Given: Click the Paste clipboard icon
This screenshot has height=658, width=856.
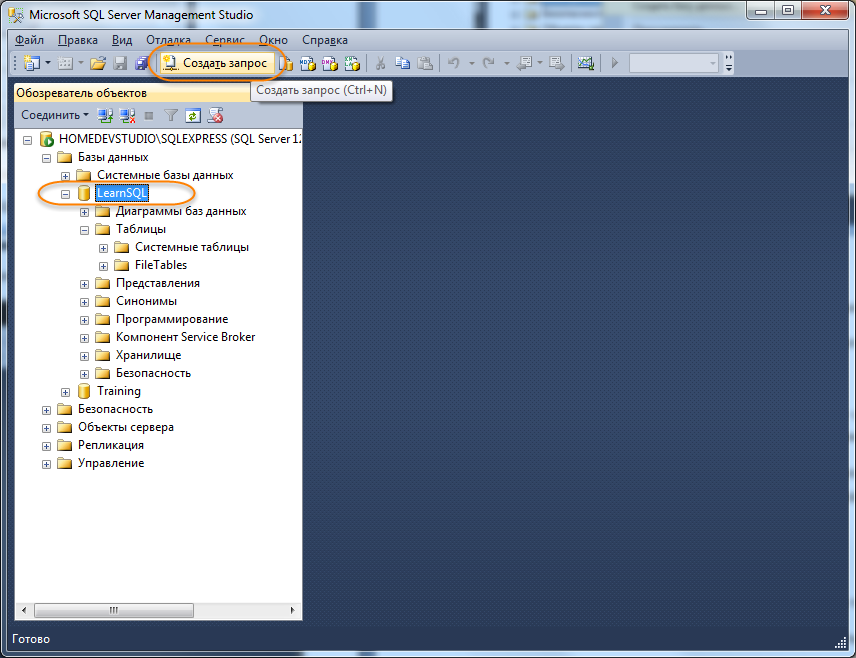Looking at the screenshot, I should click(x=425, y=63).
